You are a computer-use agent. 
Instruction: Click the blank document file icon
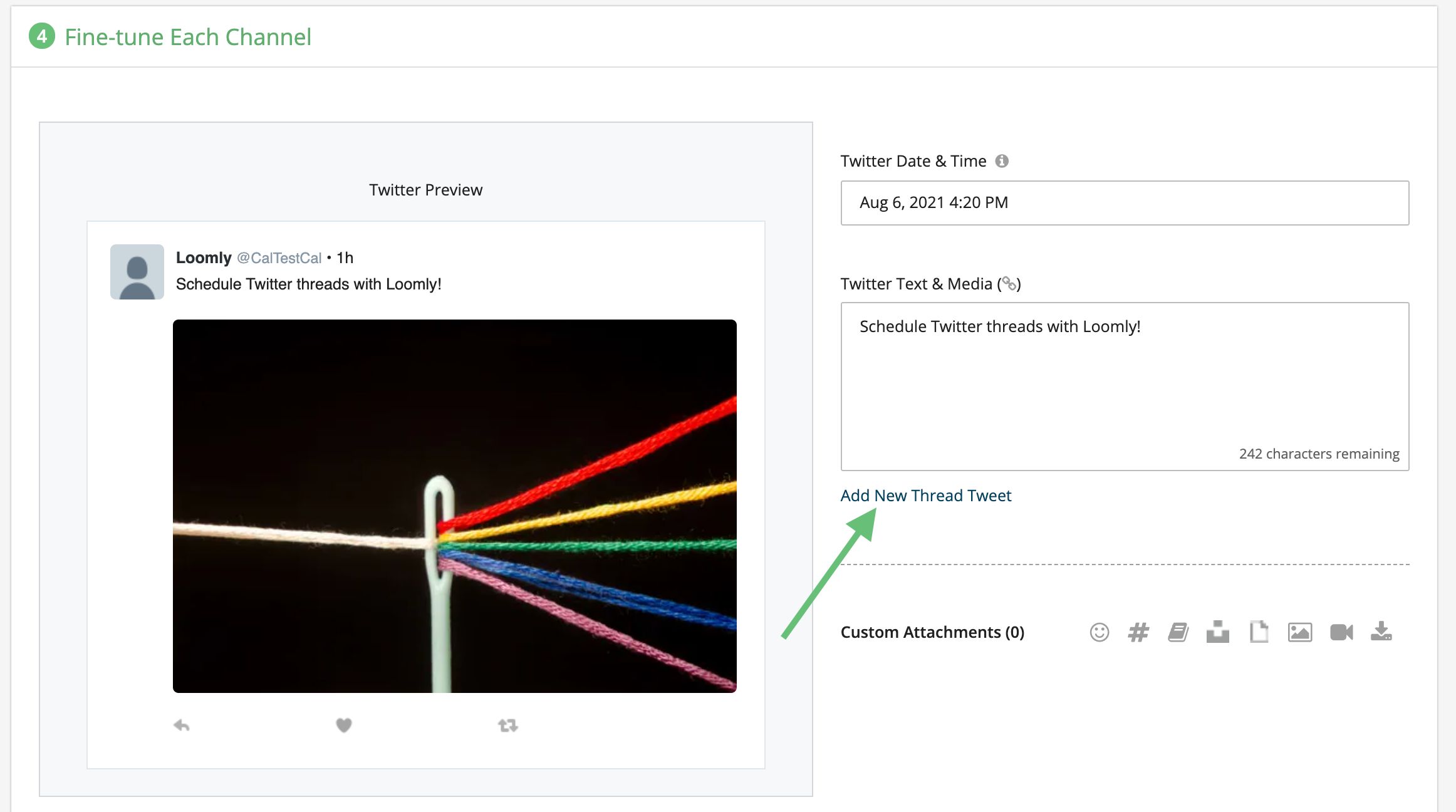(1259, 632)
